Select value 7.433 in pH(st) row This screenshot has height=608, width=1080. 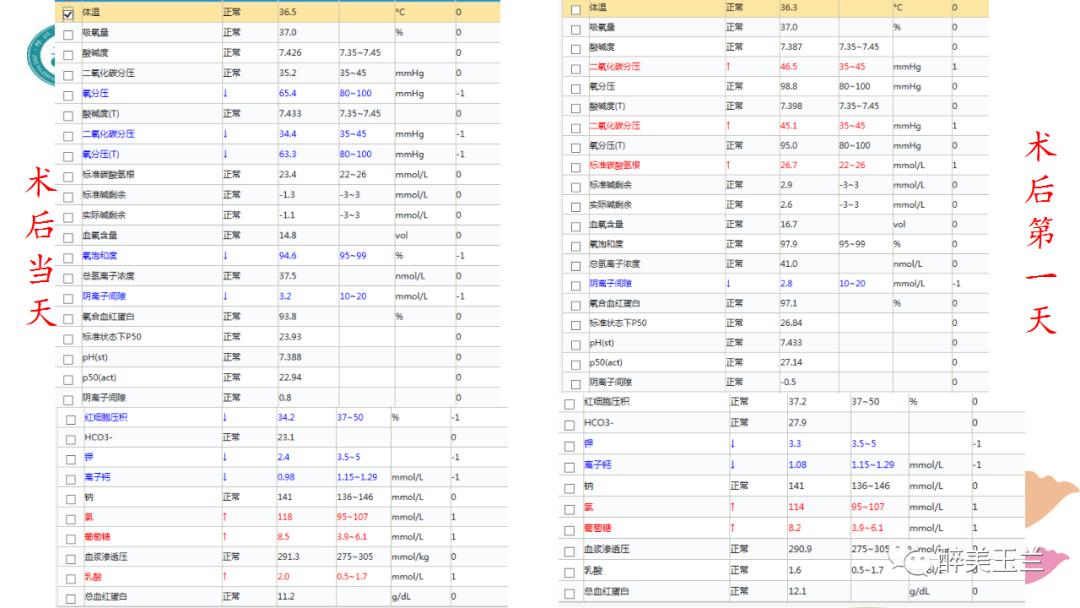click(x=791, y=342)
